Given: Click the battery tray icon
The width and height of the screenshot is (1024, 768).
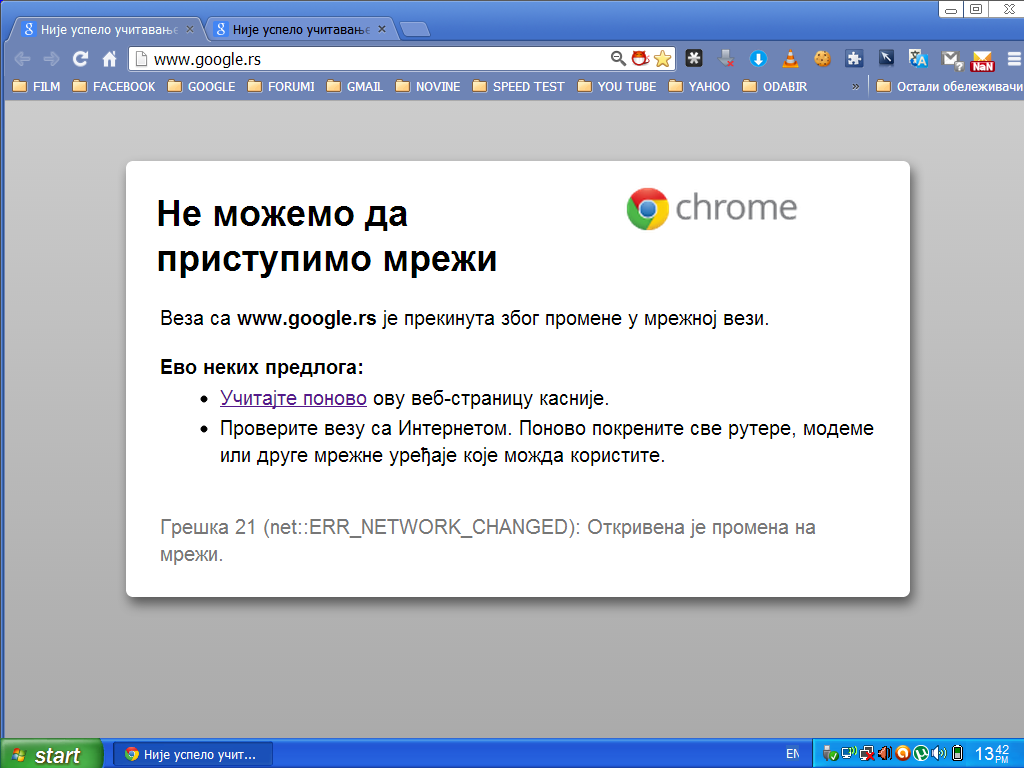Looking at the screenshot, I should pos(957,754).
